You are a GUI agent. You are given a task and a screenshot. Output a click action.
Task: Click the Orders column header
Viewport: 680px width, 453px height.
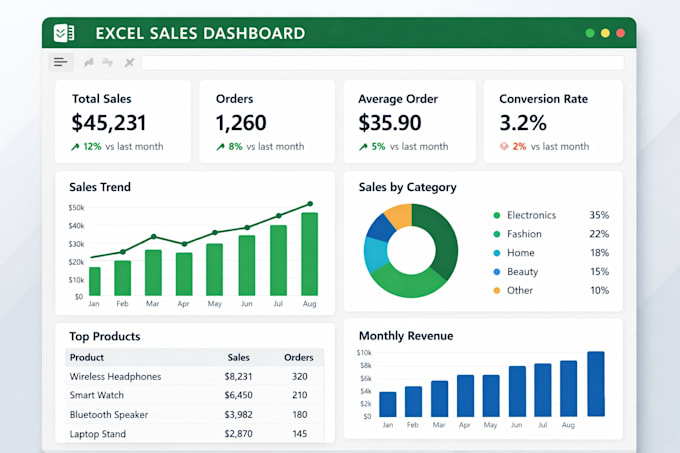(299, 358)
